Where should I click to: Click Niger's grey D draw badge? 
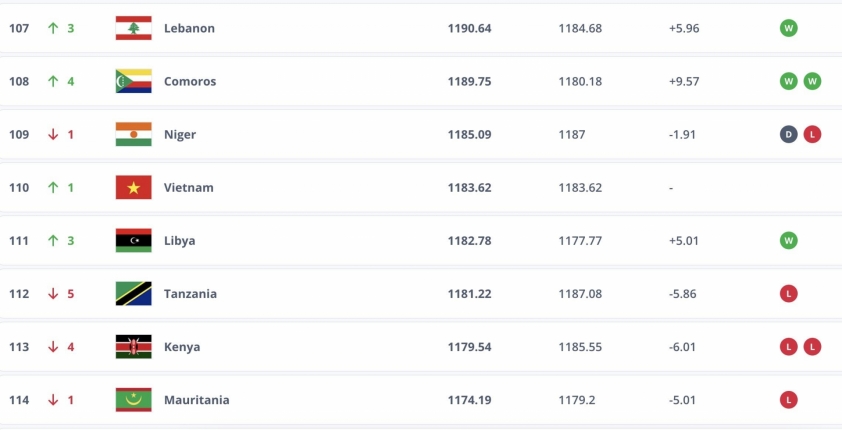coord(788,134)
